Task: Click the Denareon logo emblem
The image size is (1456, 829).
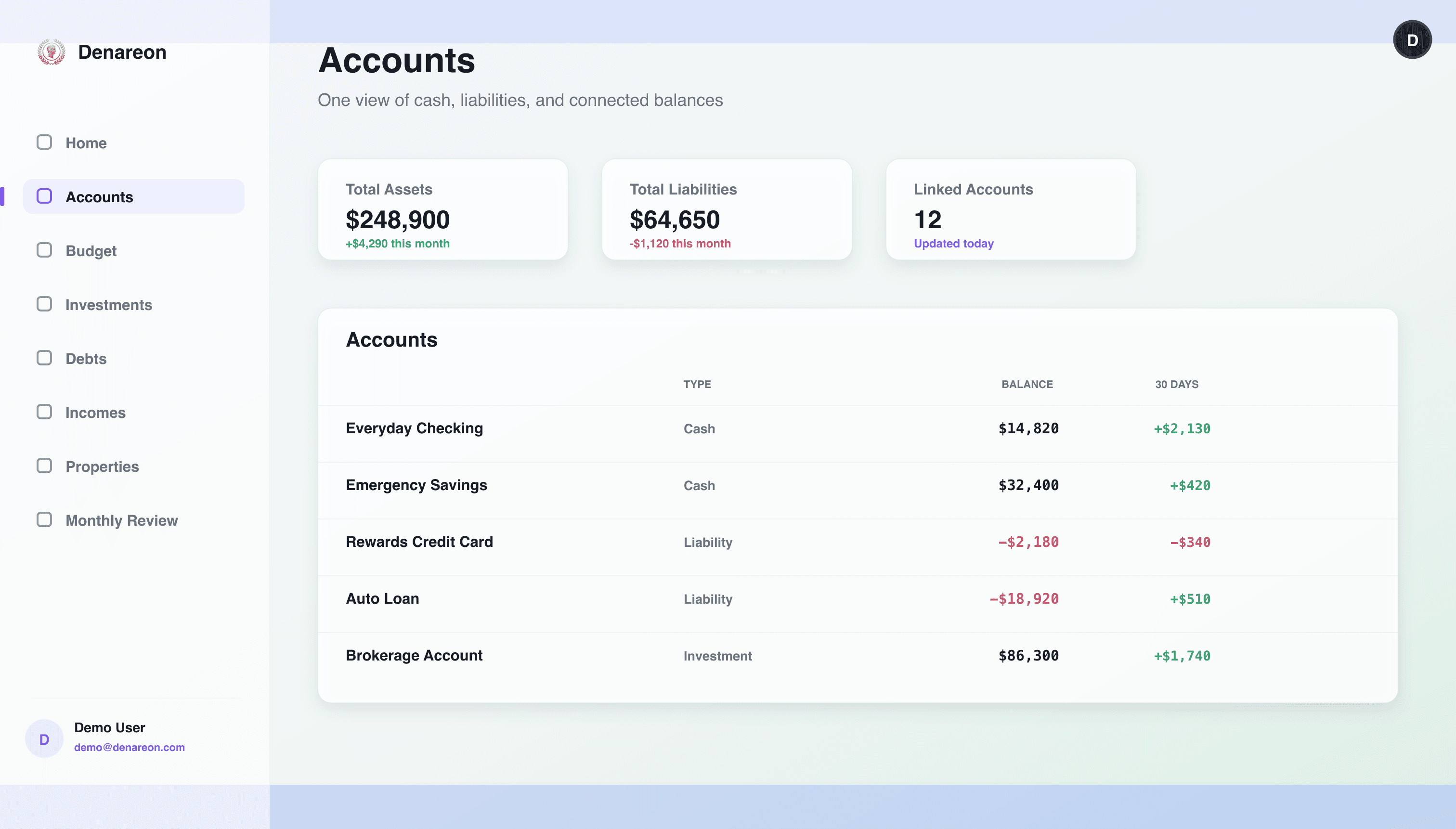Action: 51,52
